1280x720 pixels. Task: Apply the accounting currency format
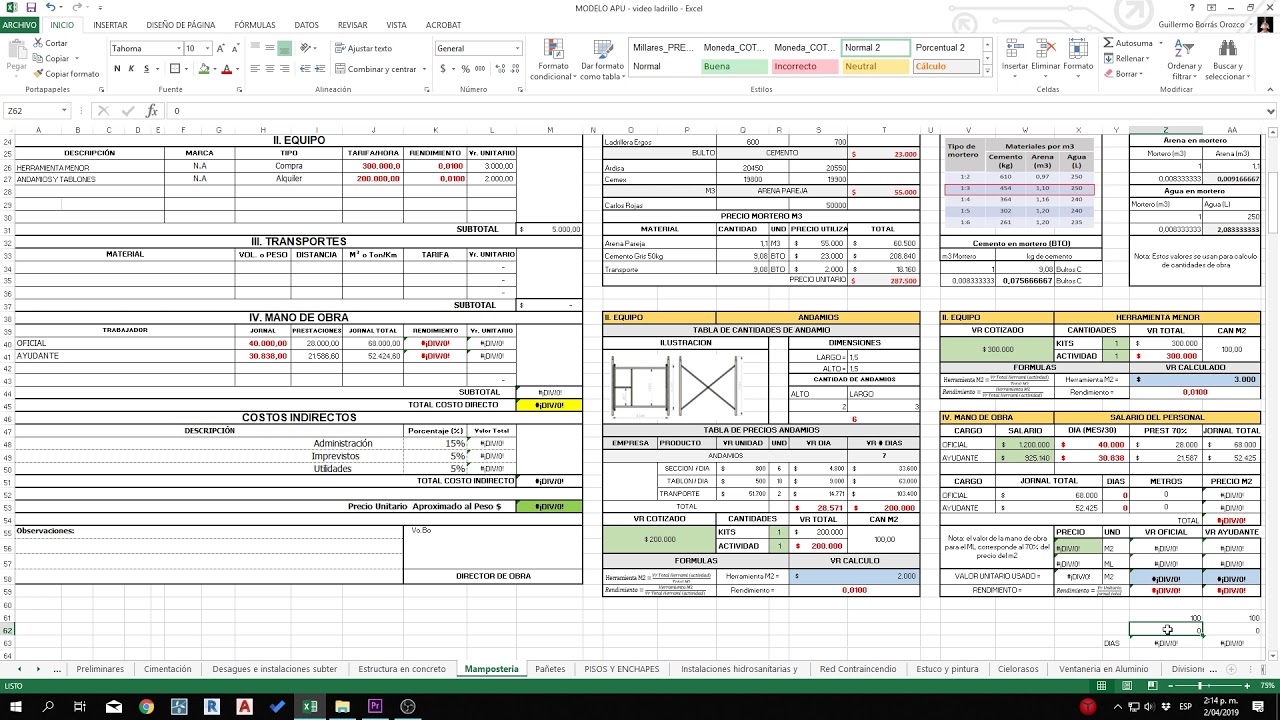coord(441,69)
